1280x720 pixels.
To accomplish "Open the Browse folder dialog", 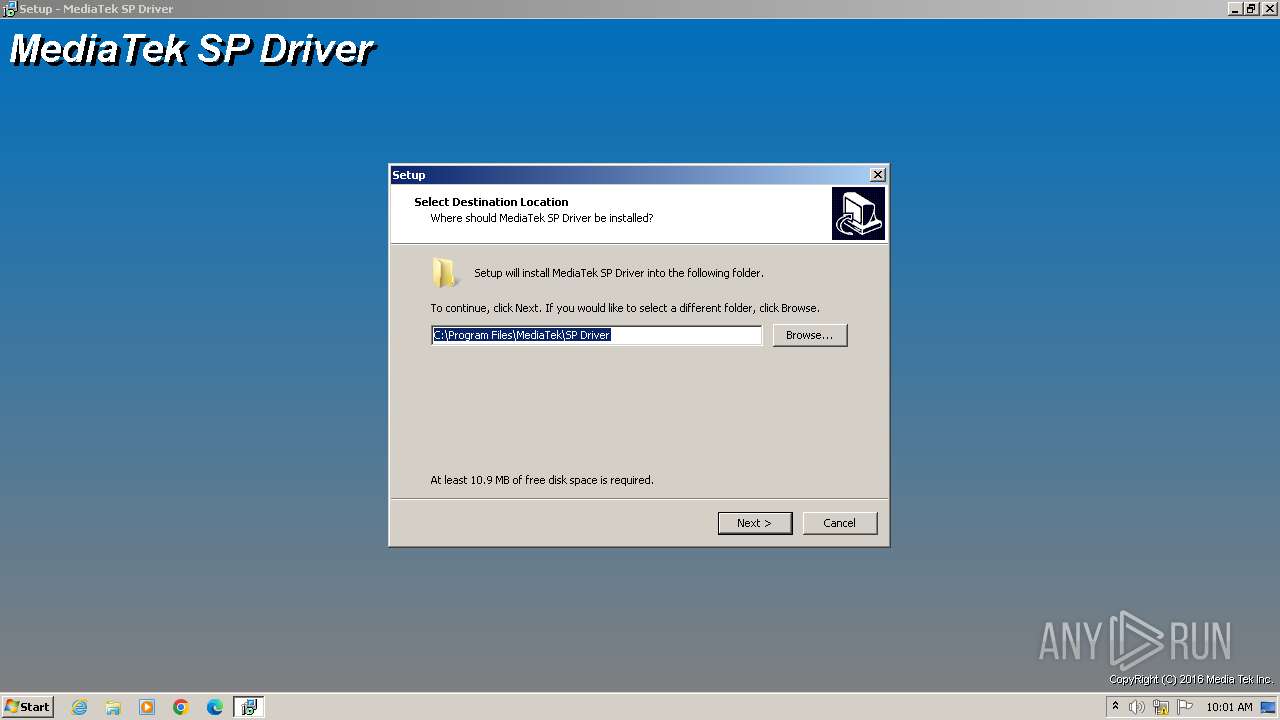I will (x=810, y=335).
